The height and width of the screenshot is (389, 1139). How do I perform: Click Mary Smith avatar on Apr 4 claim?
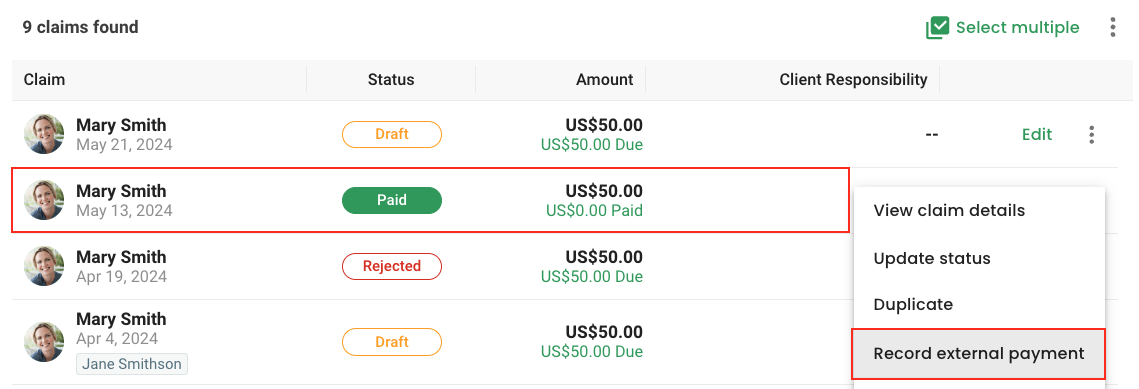tap(44, 342)
